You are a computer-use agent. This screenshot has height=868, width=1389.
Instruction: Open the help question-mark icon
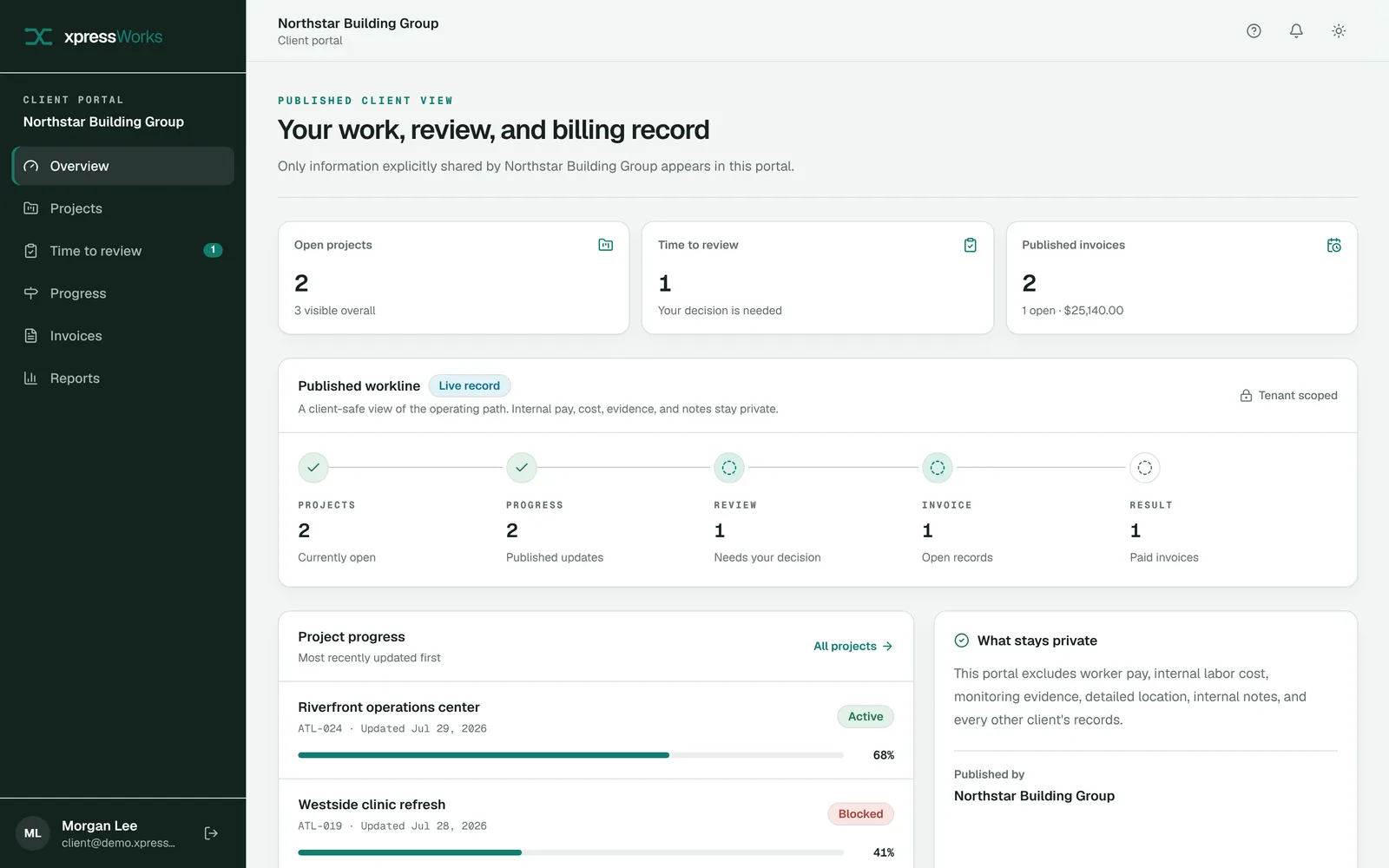1254,30
